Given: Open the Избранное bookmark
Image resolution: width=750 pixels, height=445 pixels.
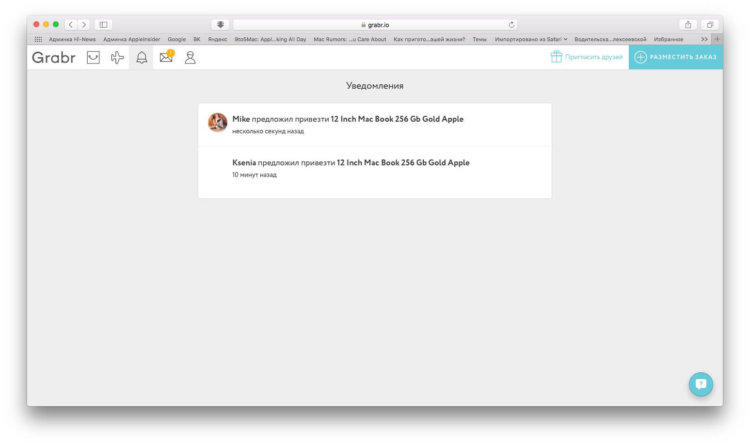Looking at the screenshot, I should point(668,39).
